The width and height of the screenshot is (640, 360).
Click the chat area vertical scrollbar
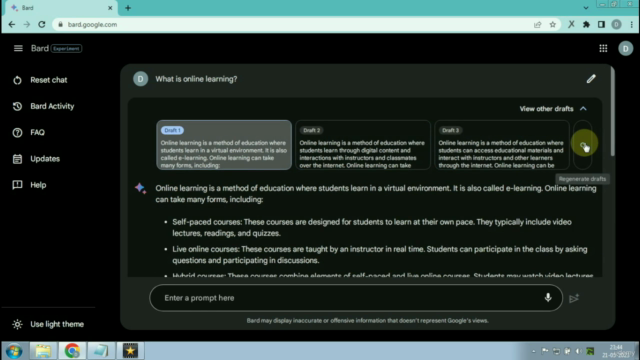click(612, 111)
